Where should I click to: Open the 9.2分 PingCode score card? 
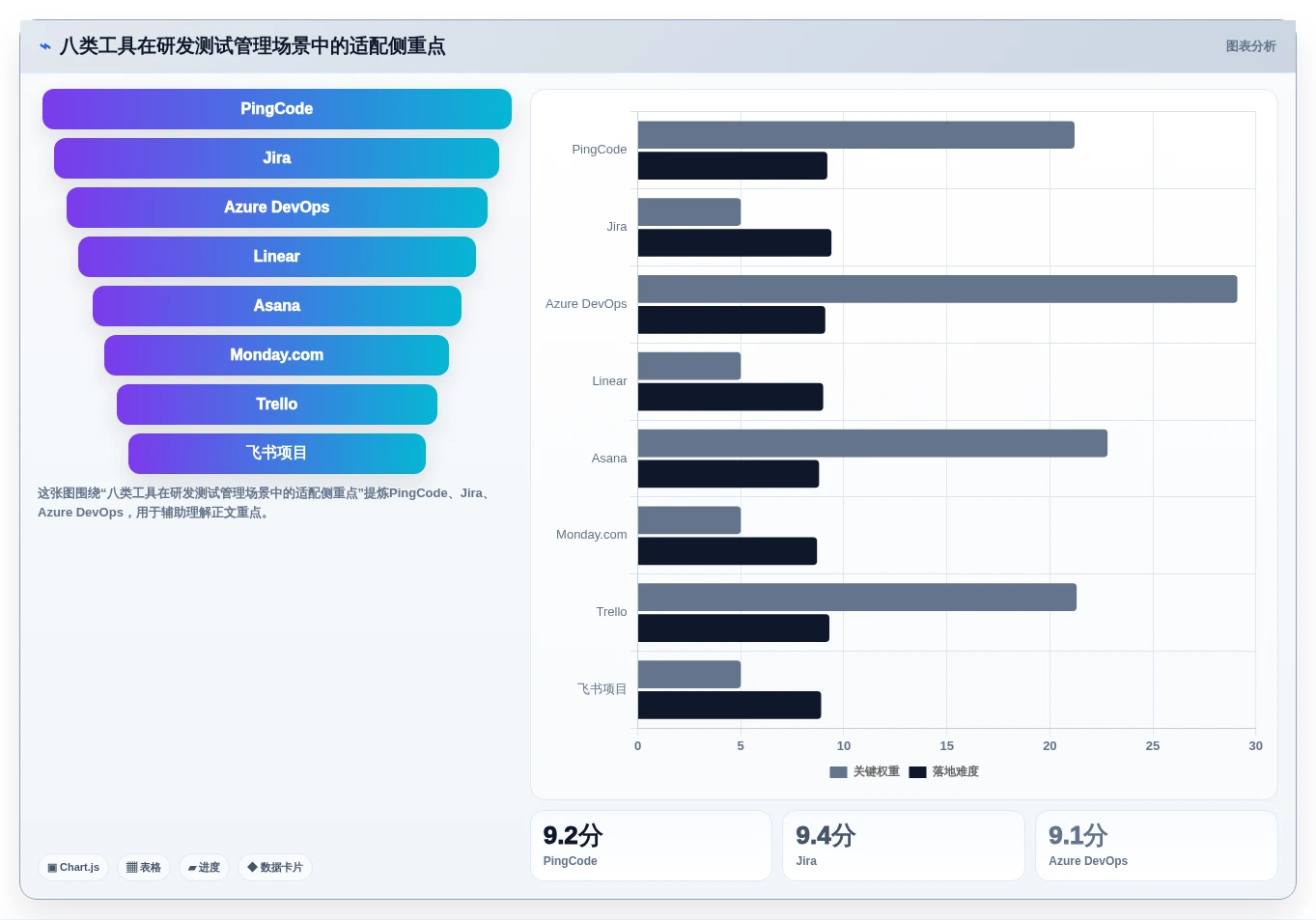point(651,846)
